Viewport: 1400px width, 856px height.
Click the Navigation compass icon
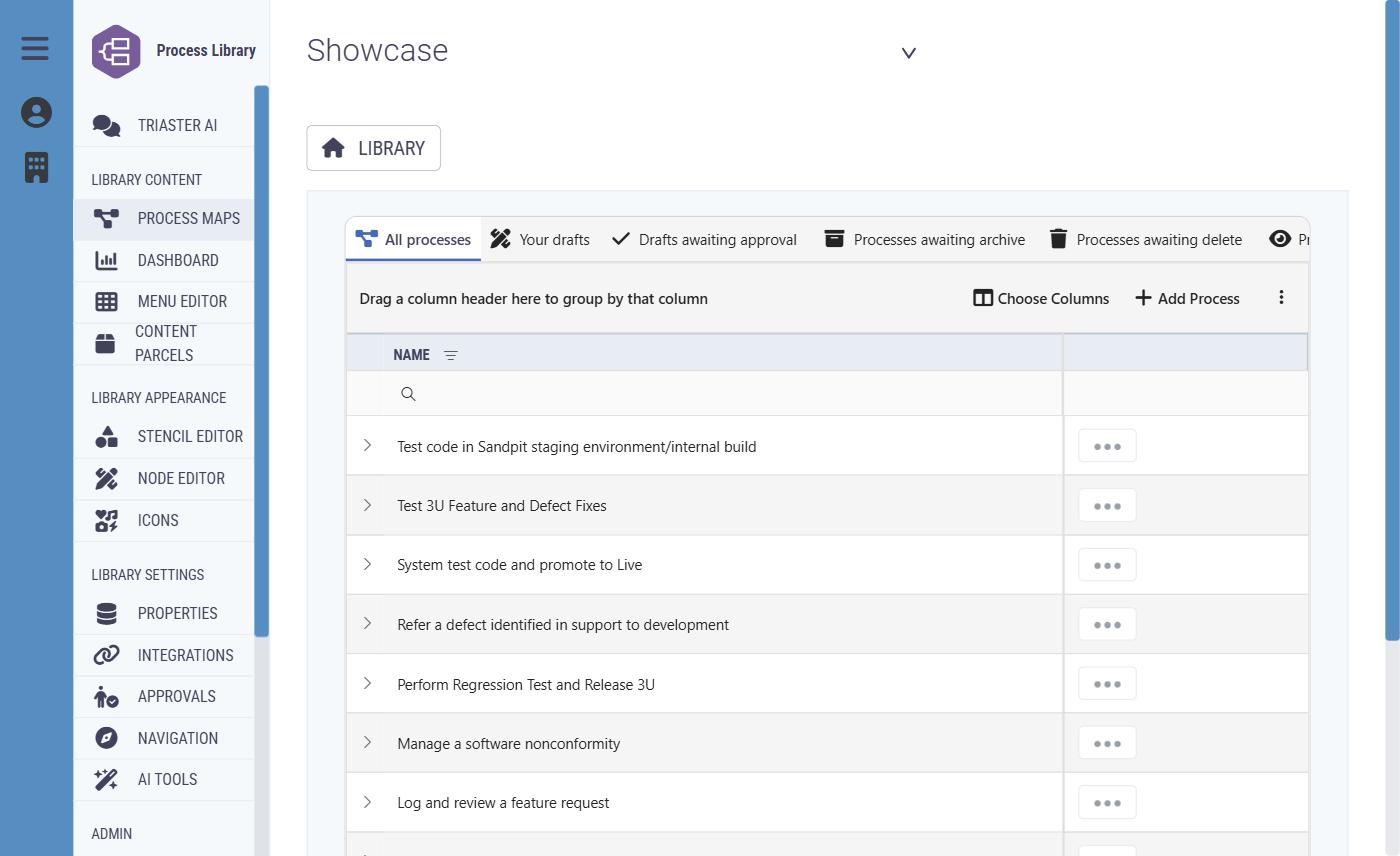pos(106,738)
